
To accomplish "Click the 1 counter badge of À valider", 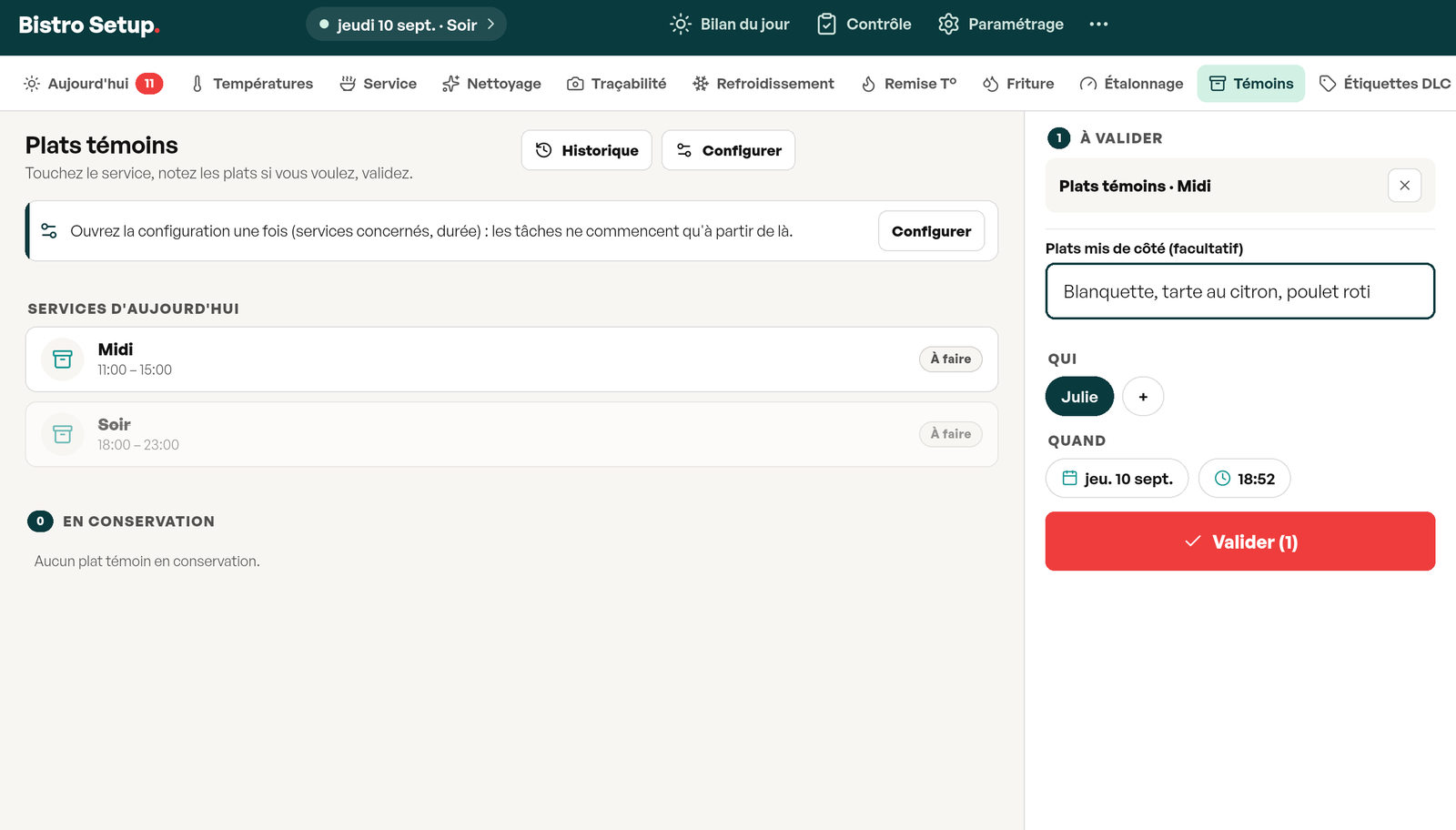I will (1059, 138).
